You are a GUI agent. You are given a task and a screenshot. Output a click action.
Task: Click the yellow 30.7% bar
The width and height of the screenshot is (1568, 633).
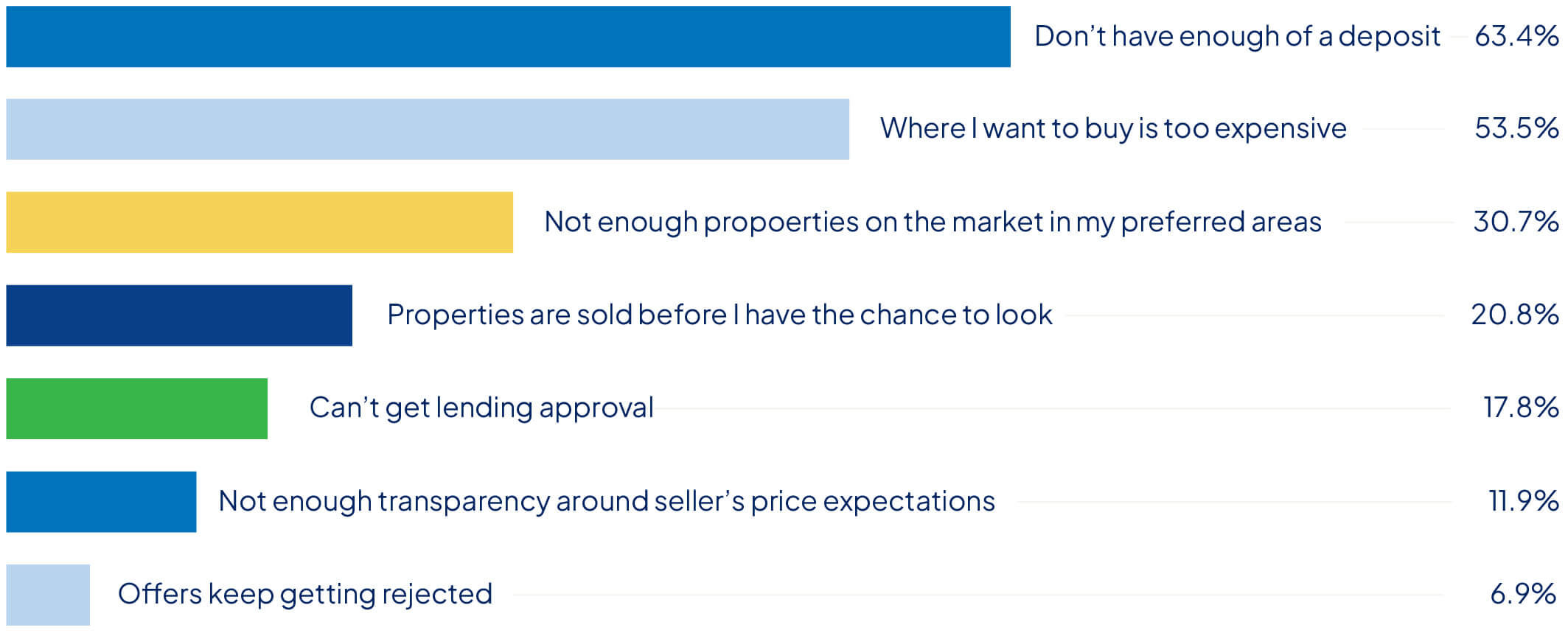[259, 222]
